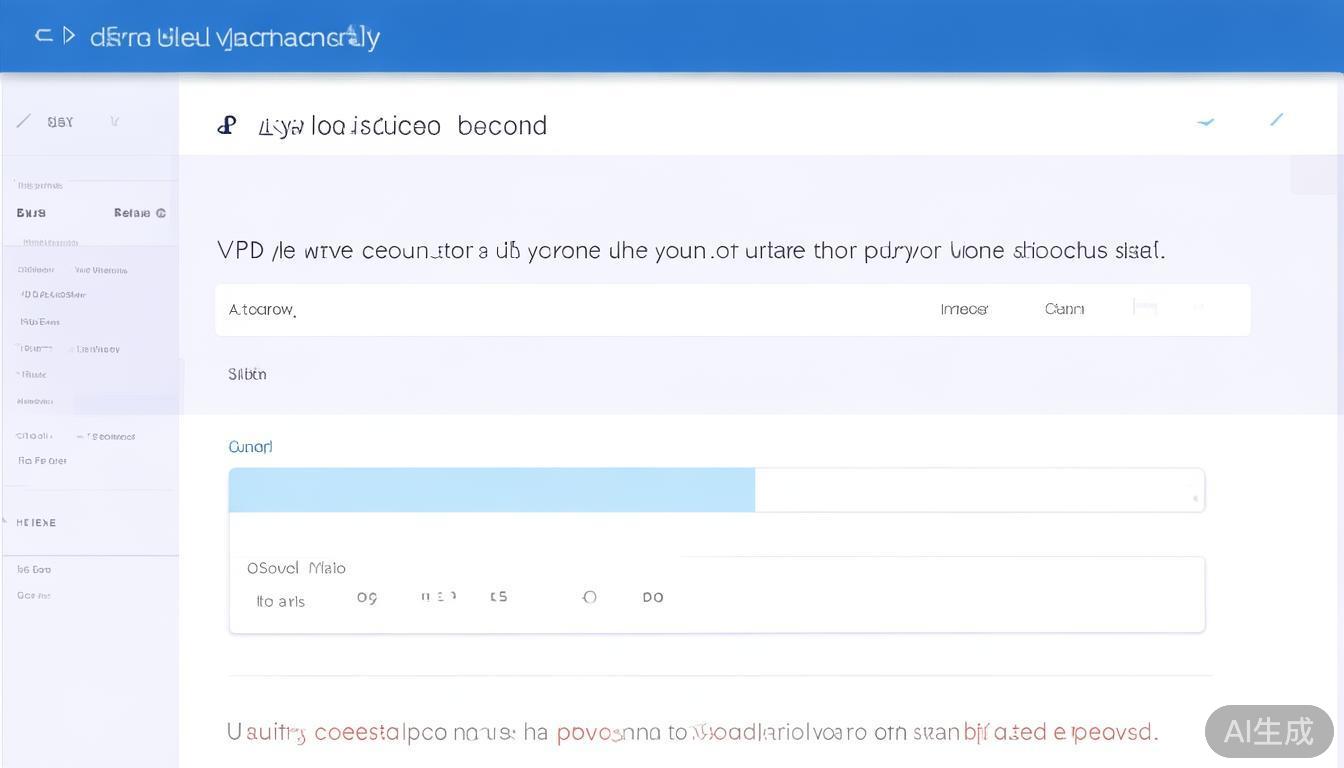Click the dark icon before the page heading
Screen dimensions: 1344x768
(x=227, y=125)
